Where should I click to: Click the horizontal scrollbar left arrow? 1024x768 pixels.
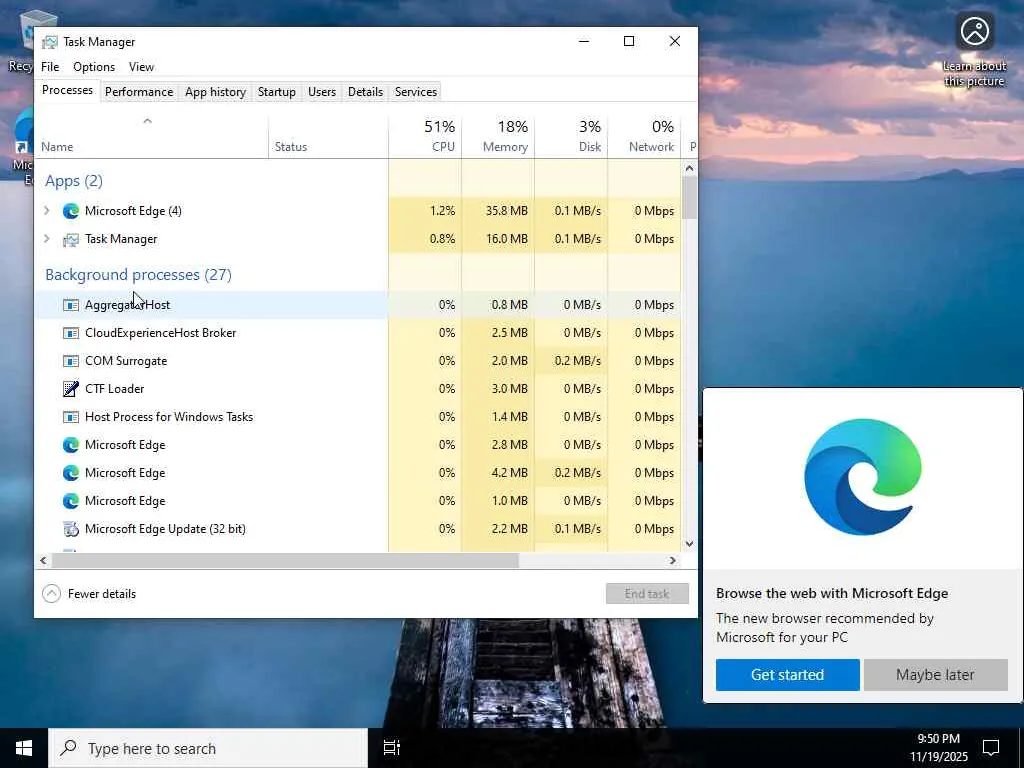coord(43,560)
